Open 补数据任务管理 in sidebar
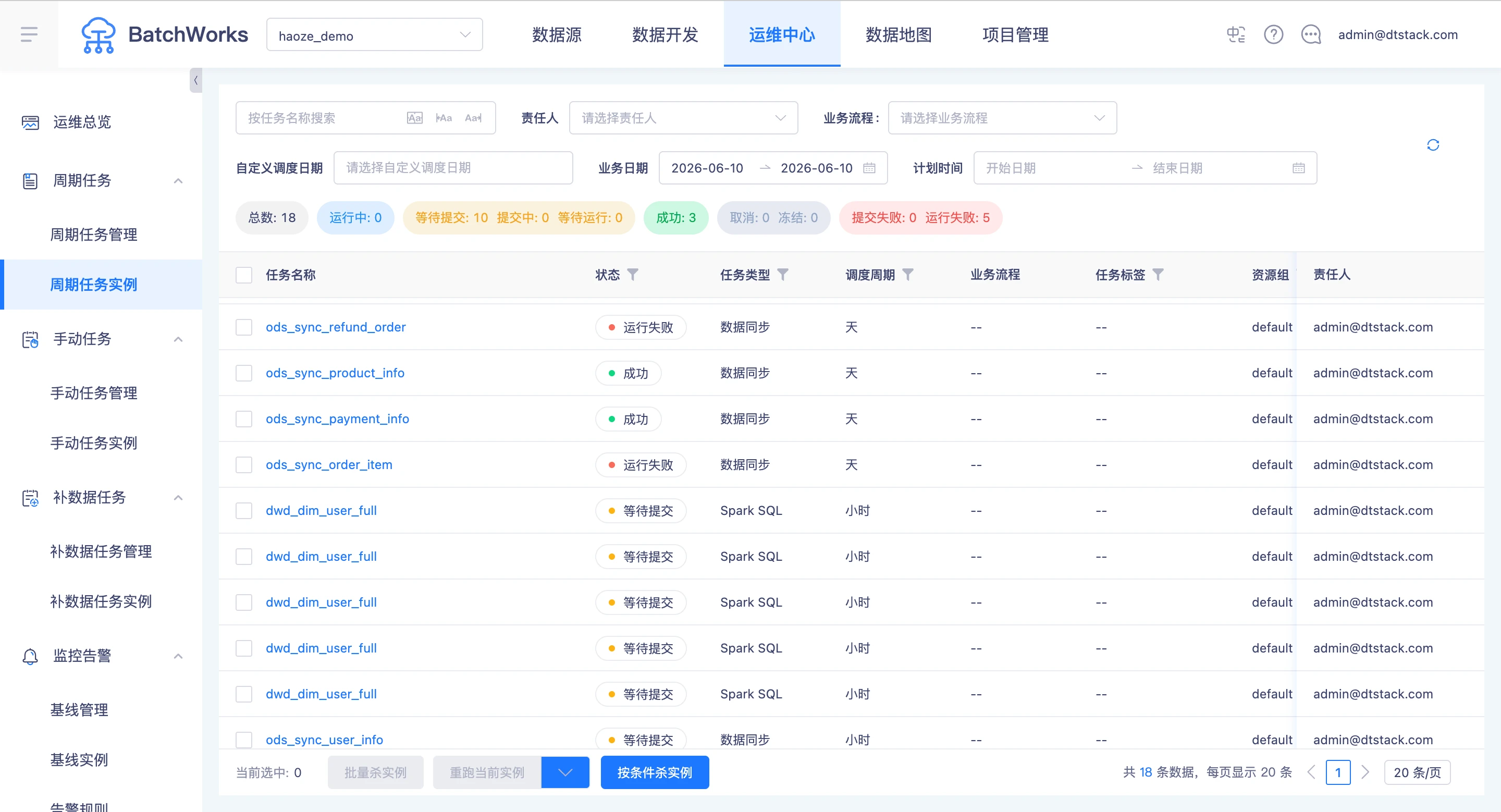The width and height of the screenshot is (1501, 812). click(x=101, y=551)
